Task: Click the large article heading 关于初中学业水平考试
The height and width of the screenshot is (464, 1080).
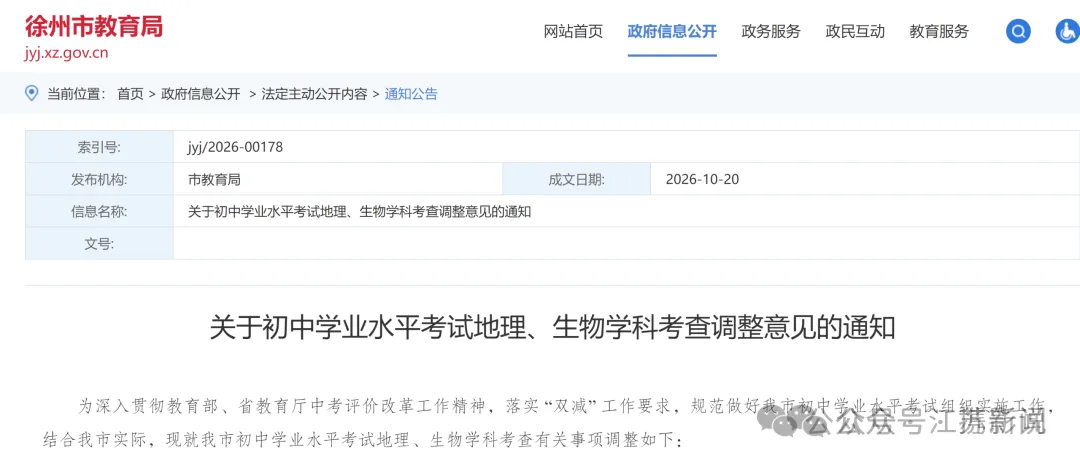Action: coord(552,328)
